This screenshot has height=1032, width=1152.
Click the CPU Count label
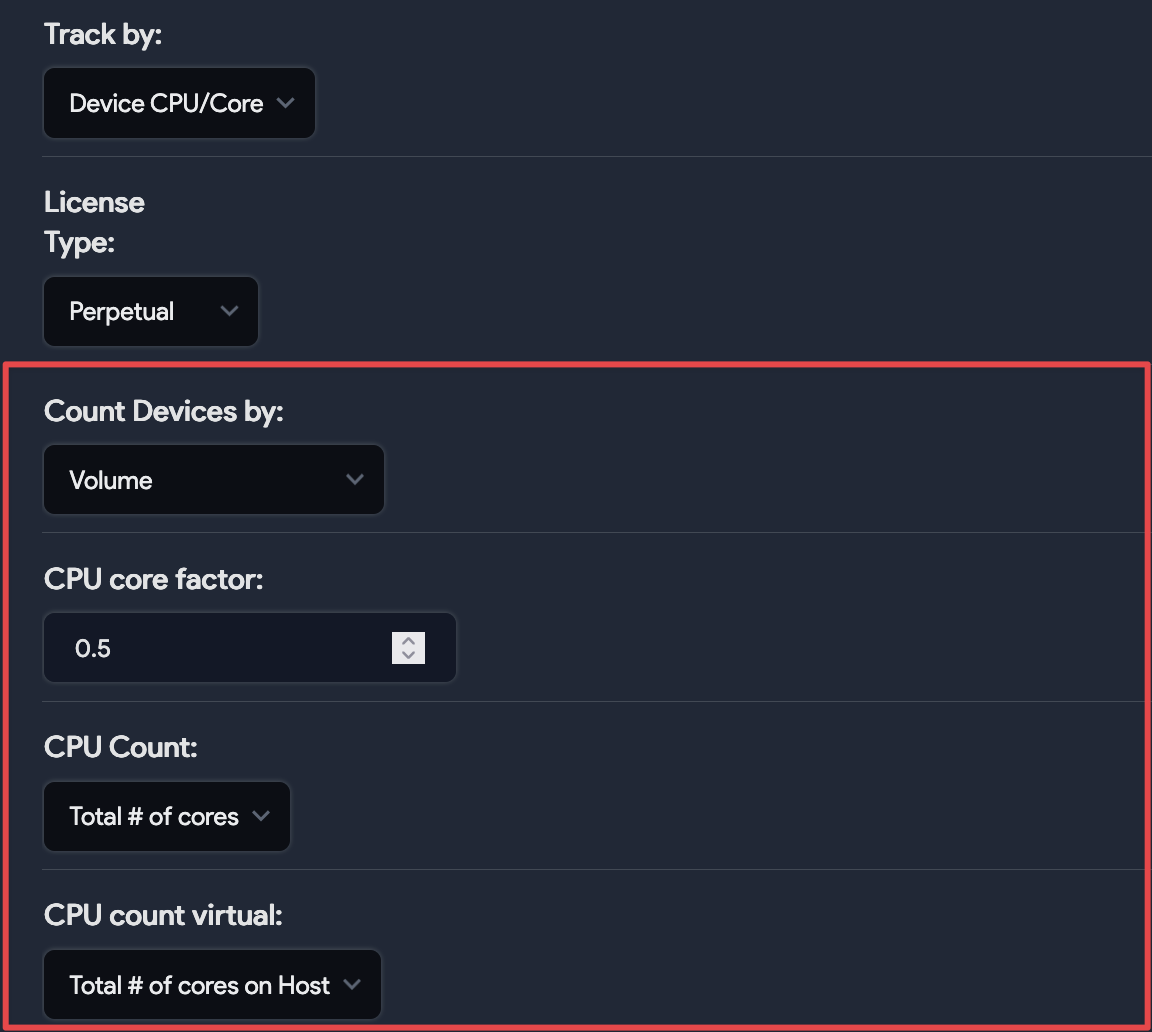[x=120, y=747]
